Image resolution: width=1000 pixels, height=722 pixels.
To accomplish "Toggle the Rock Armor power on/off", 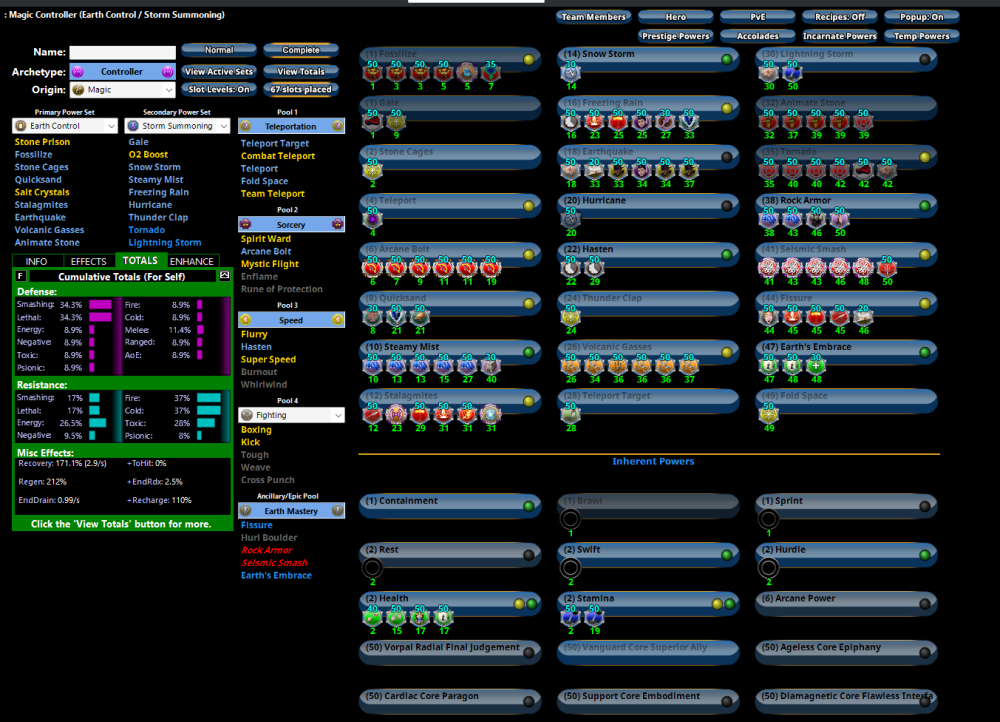I will (x=925, y=205).
